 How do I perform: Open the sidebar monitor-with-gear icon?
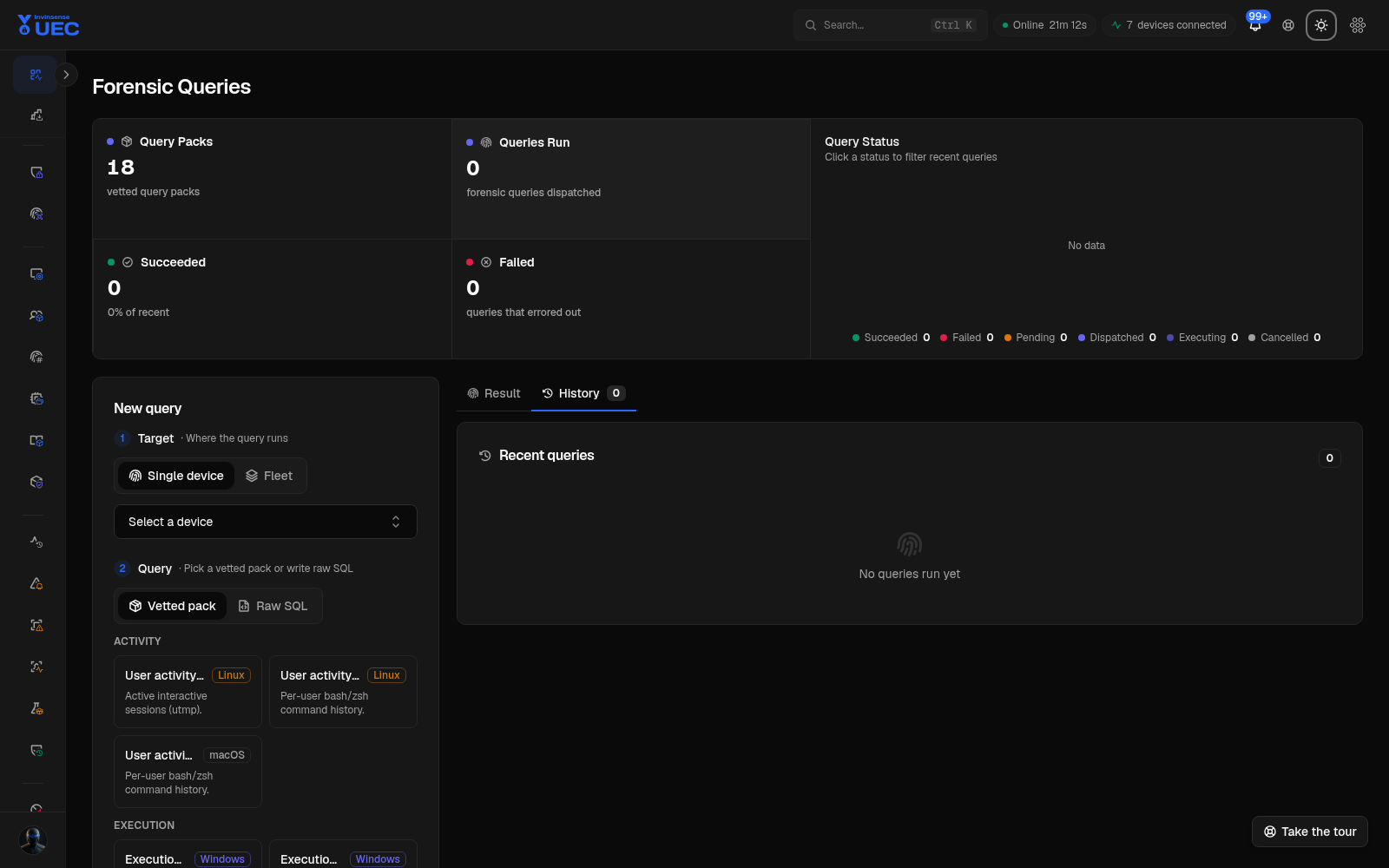[x=36, y=274]
